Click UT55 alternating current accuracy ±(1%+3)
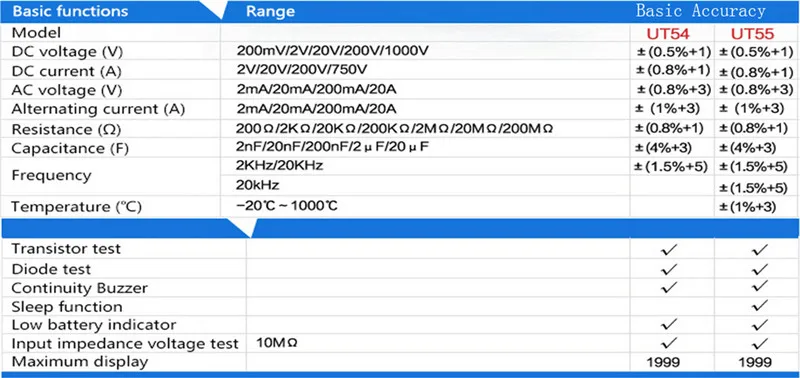Viewport: 800px width, 378px height. coord(751,108)
